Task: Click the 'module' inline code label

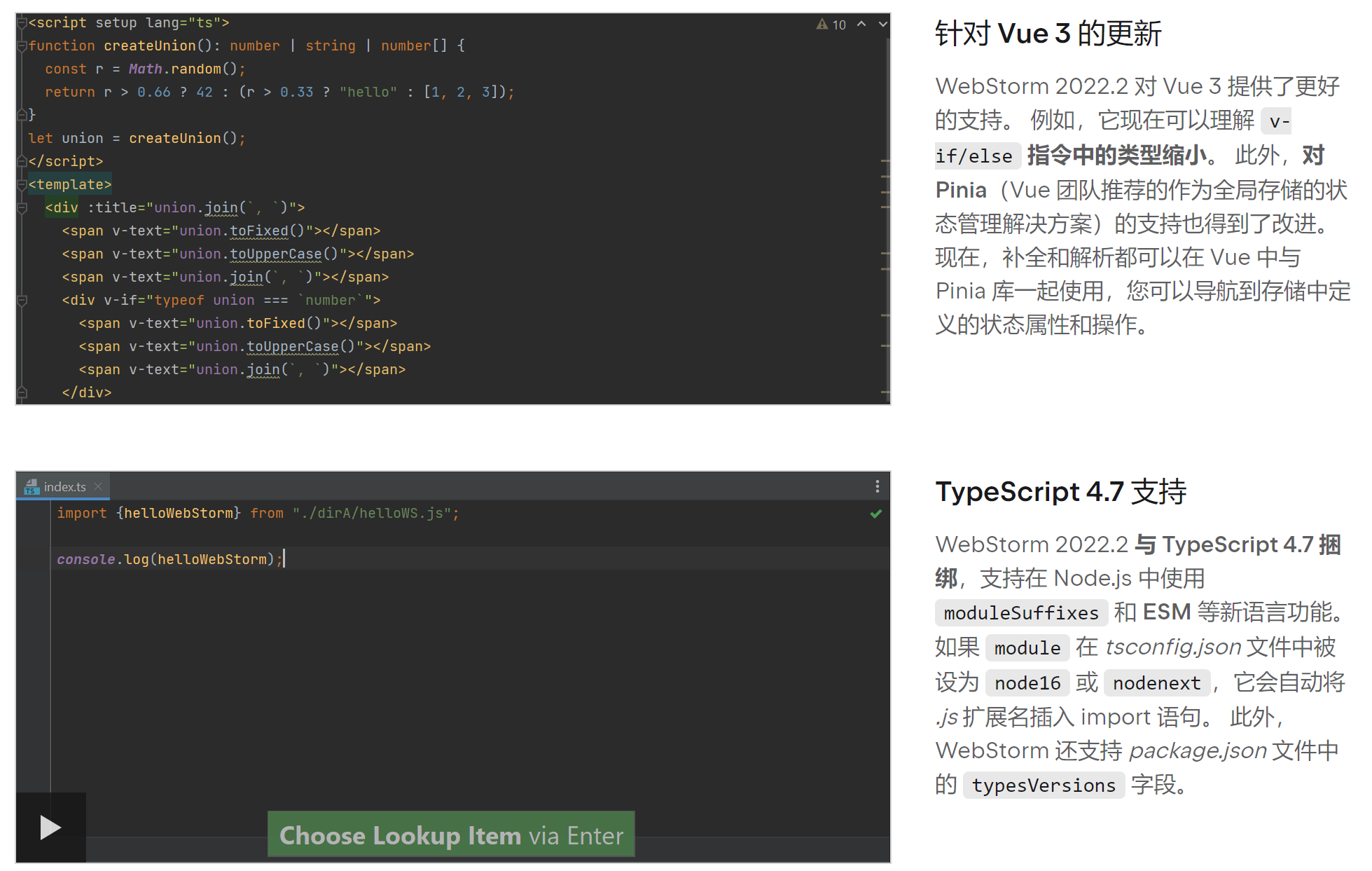Action: point(1027,648)
